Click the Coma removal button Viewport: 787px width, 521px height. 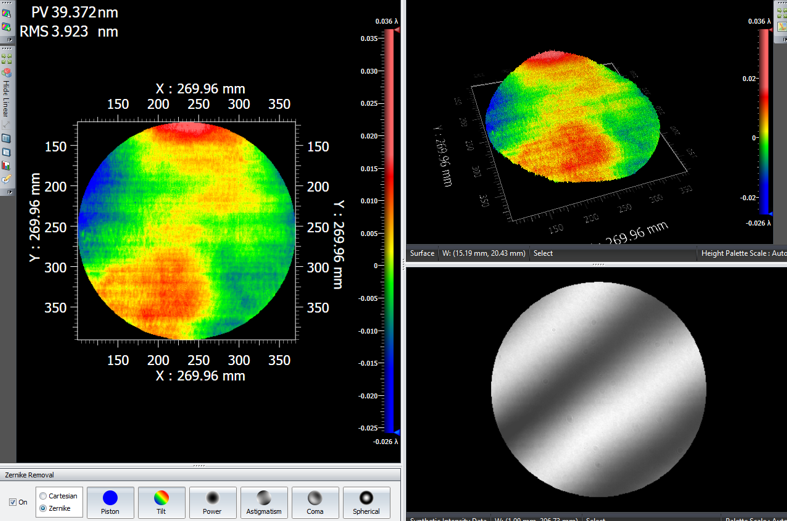tap(315, 502)
